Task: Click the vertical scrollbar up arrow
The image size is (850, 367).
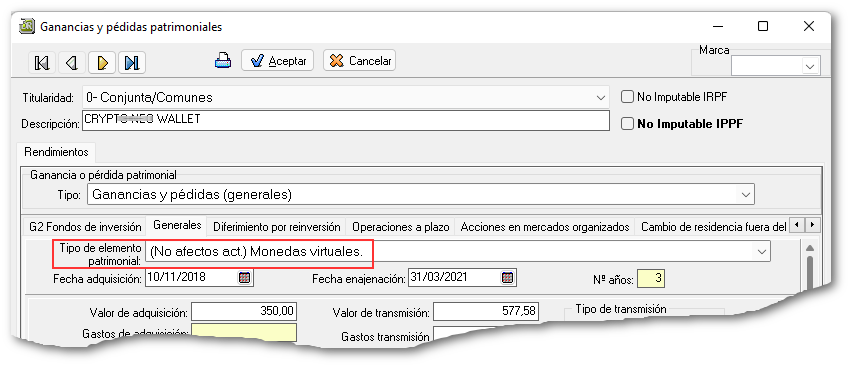Action: pos(810,248)
